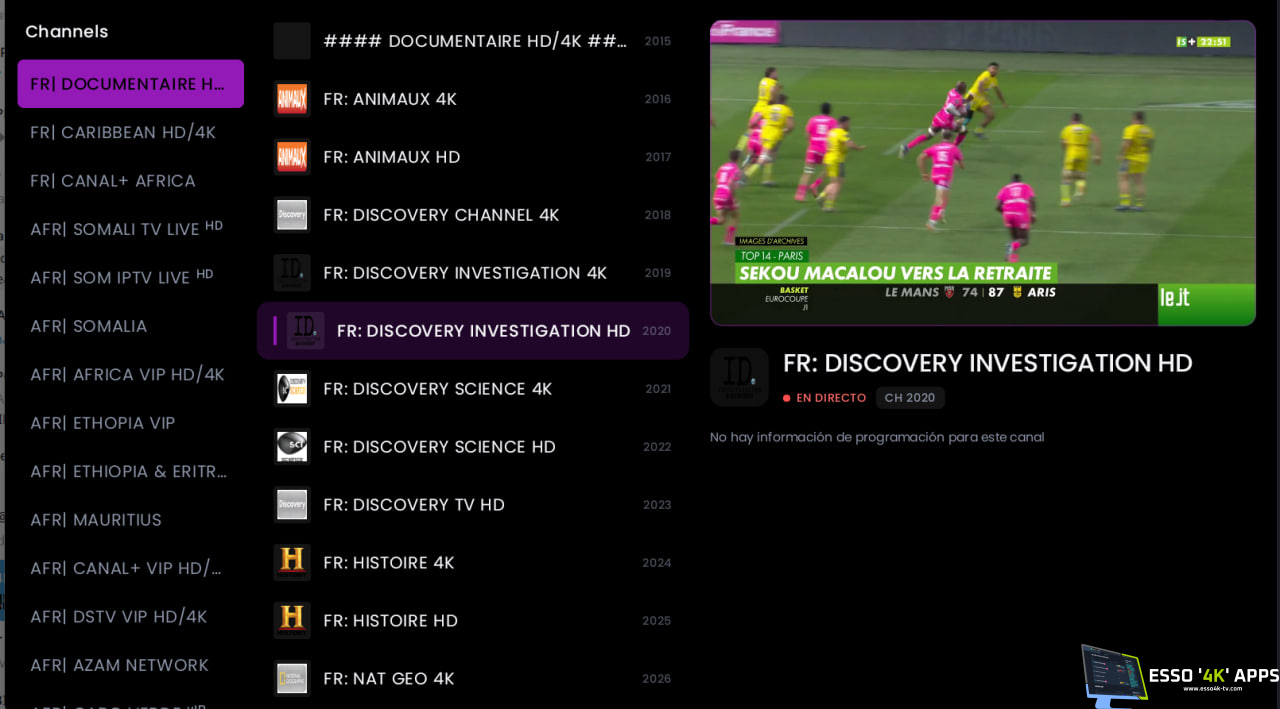Click the Discovery logo beside DISCOVERY CHANNEL 4K

pos(292,215)
